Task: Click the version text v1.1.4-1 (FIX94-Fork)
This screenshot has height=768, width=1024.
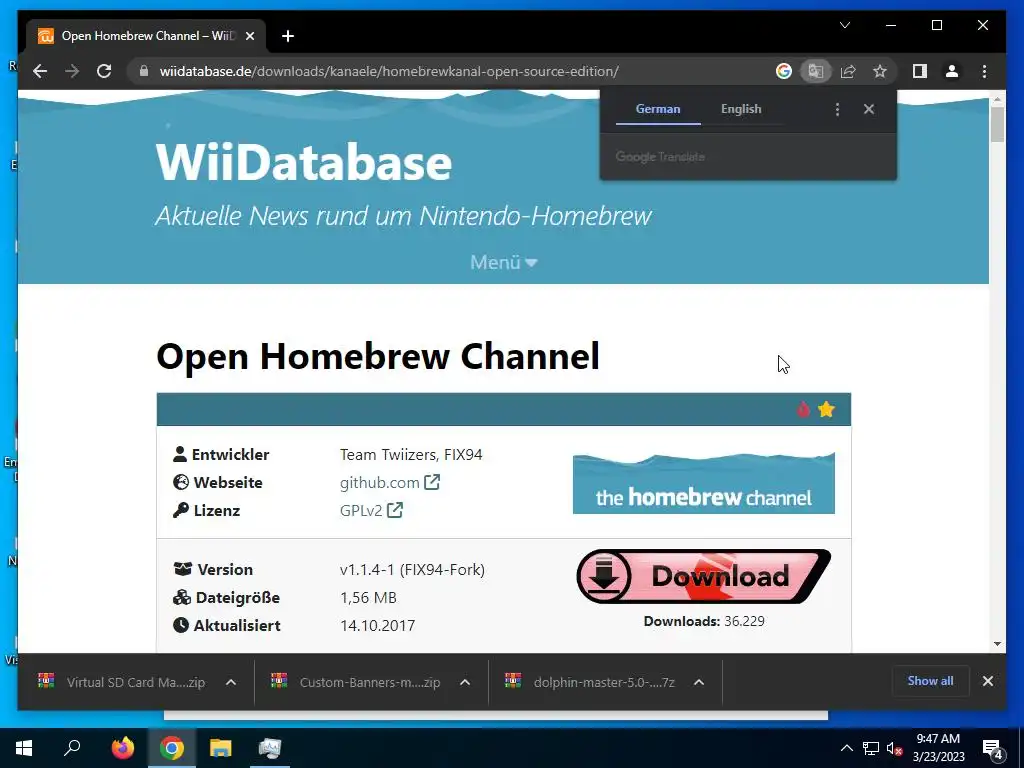Action: click(412, 569)
